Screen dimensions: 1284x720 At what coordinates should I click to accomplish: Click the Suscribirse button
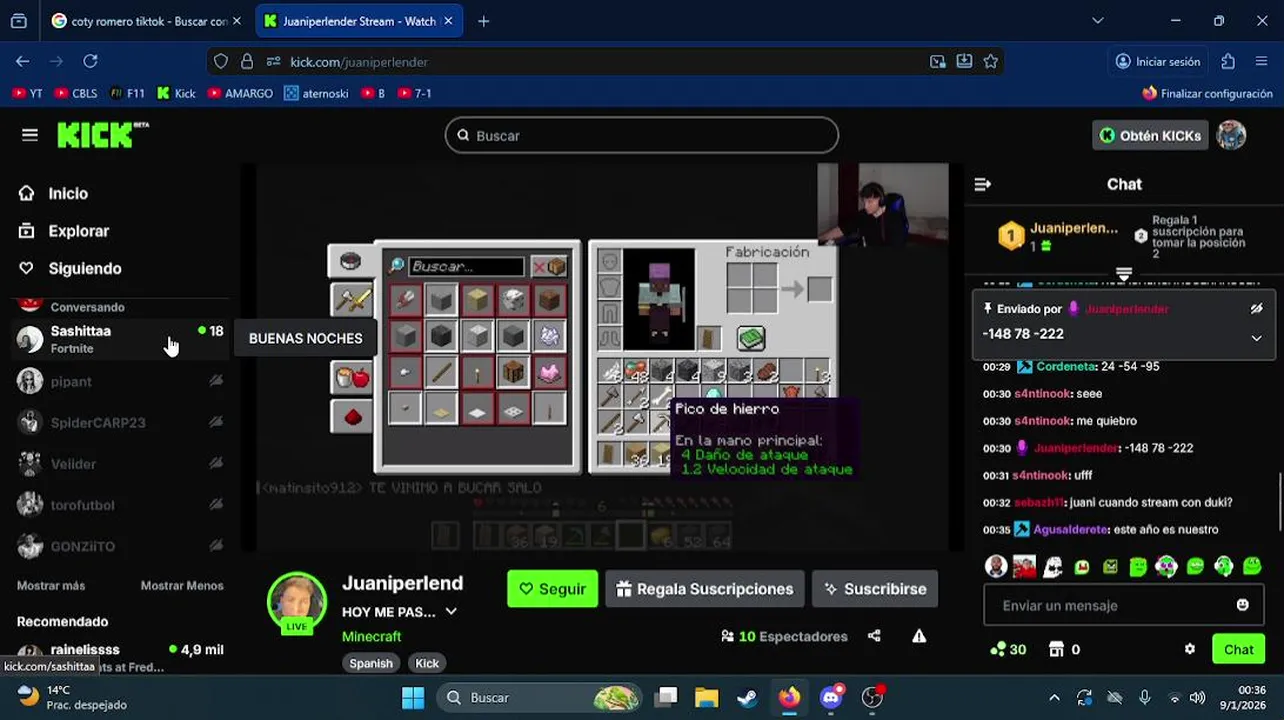coord(875,589)
